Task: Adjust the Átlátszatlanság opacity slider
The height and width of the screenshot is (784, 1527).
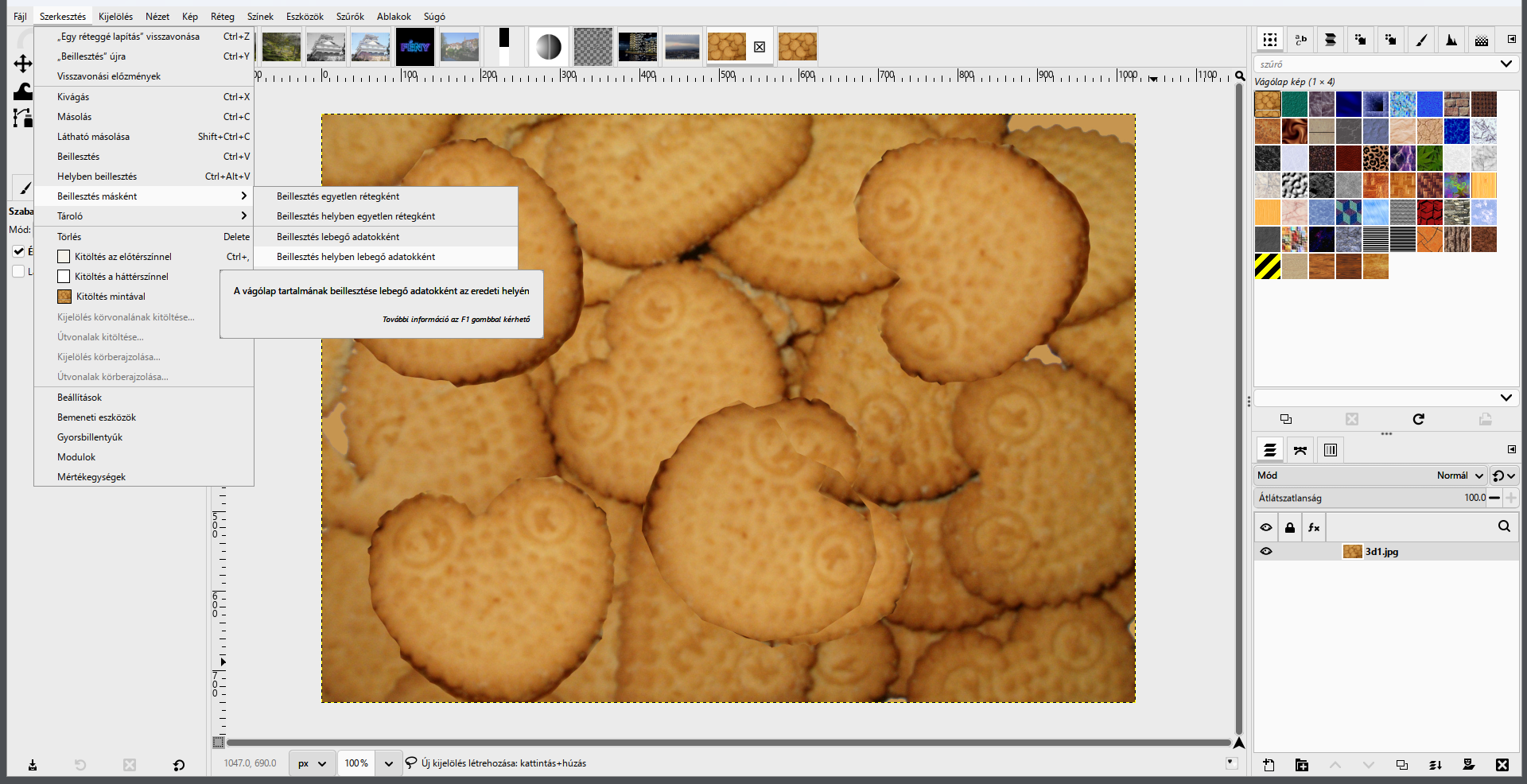Action: click(1371, 498)
